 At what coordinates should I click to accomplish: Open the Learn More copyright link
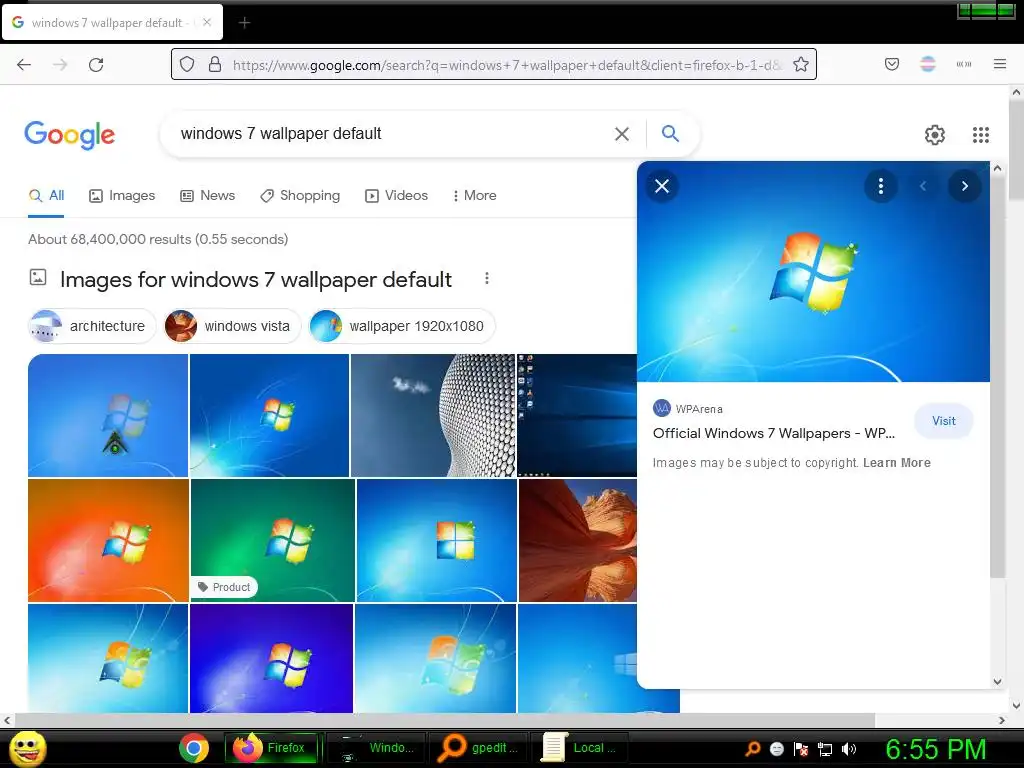[x=897, y=463]
